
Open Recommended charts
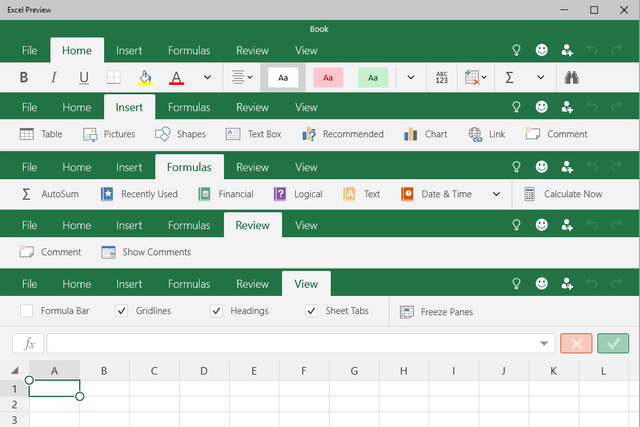343,134
